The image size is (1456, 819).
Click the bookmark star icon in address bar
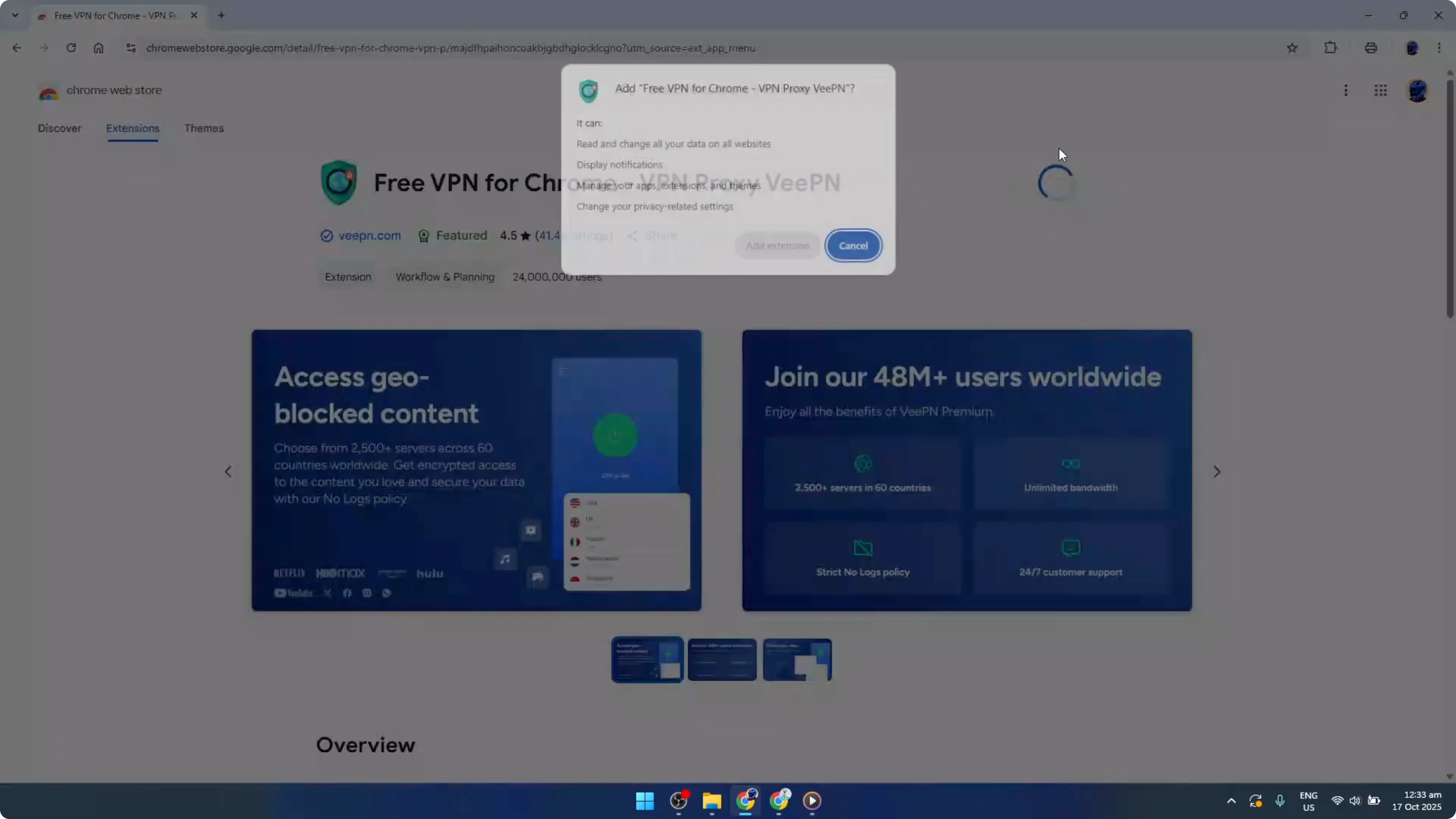[1292, 48]
